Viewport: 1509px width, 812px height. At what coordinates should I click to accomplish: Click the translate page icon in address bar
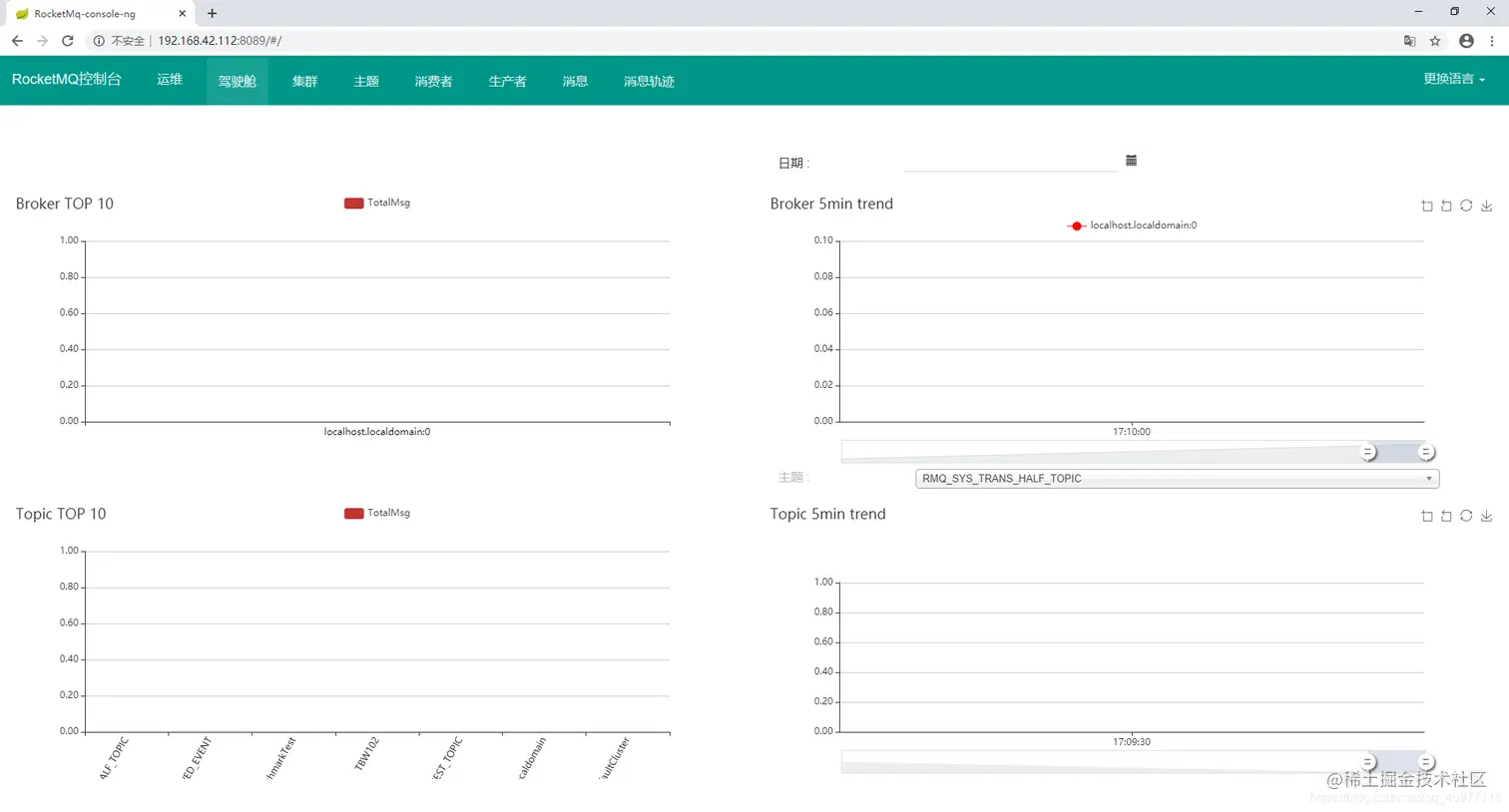1409,41
